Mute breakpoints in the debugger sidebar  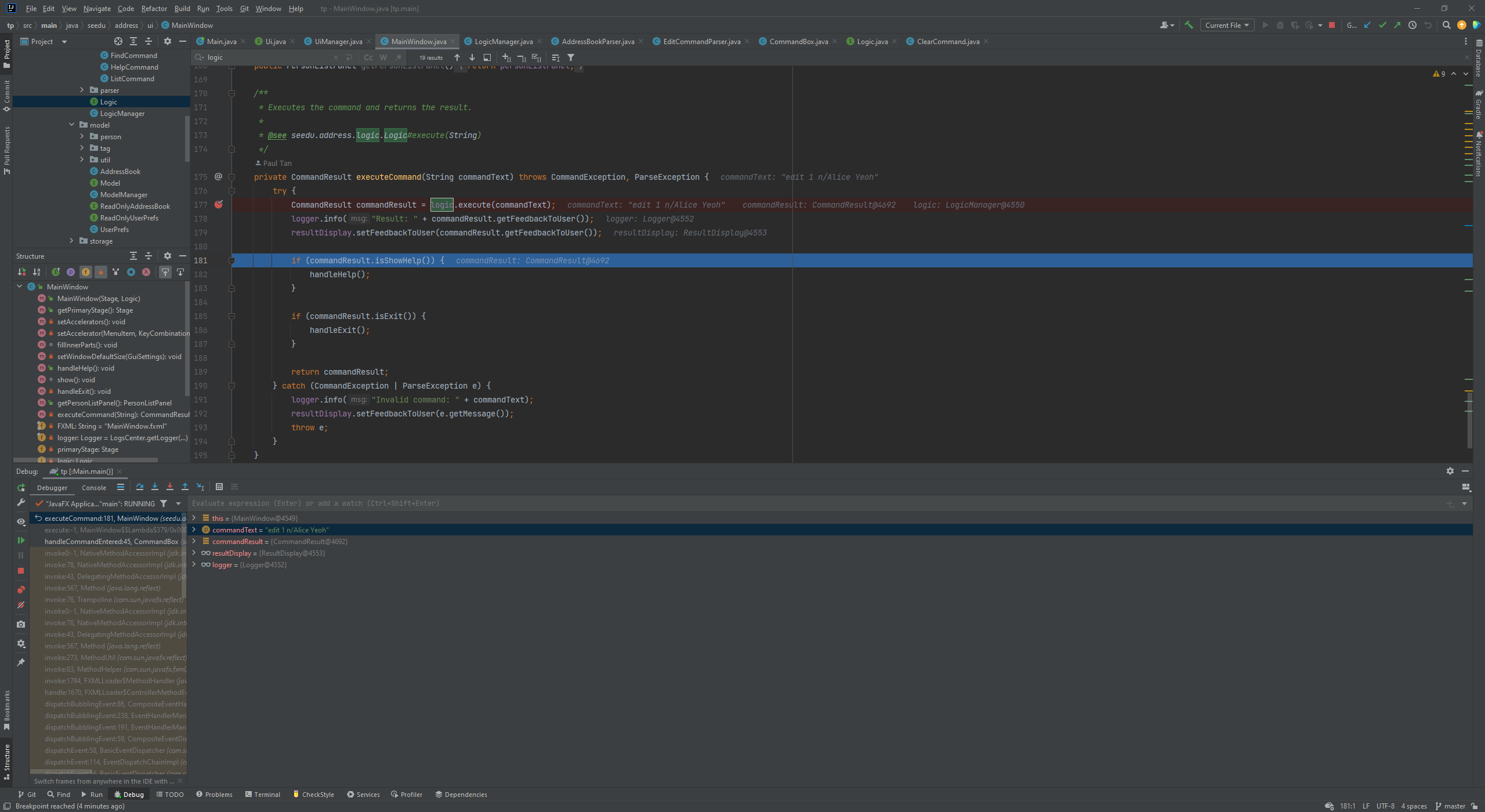pyautogui.click(x=21, y=605)
